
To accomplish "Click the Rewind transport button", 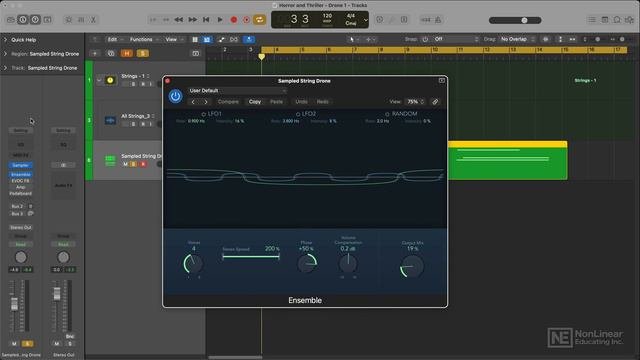I will [179, 20].
